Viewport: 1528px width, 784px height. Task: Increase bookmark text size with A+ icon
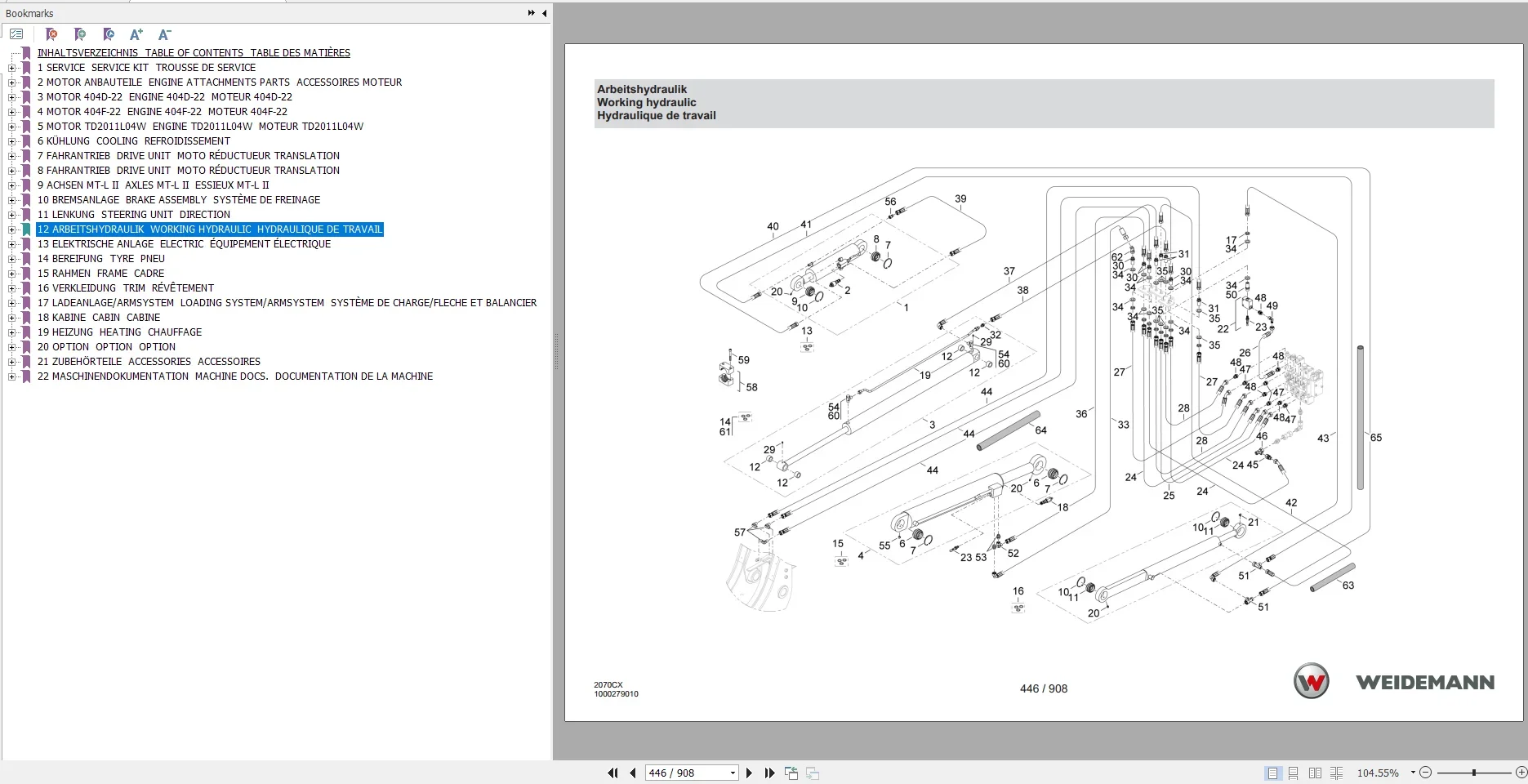click(x=136, y=34)
